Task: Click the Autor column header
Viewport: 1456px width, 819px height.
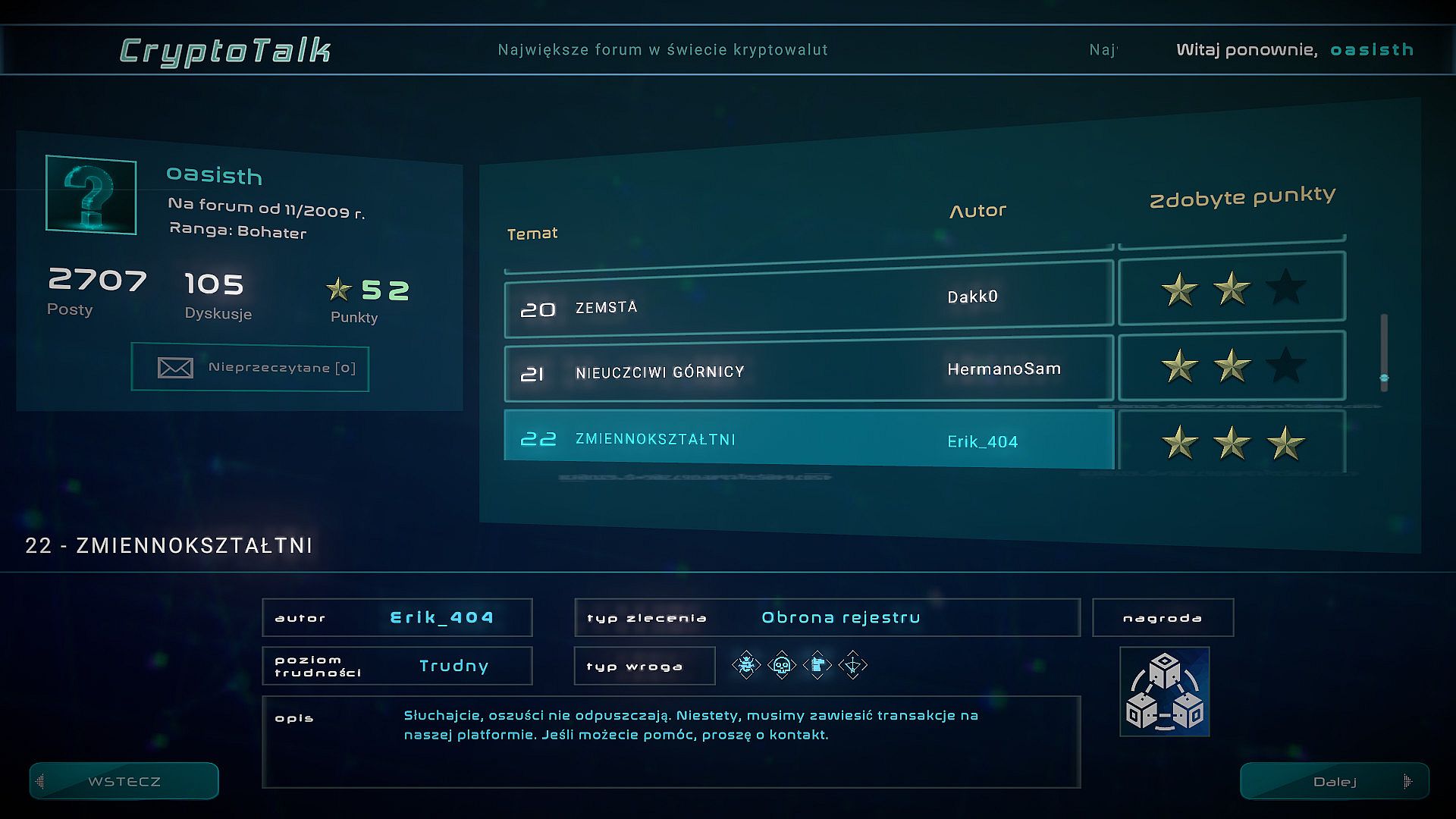Action: 977,211
